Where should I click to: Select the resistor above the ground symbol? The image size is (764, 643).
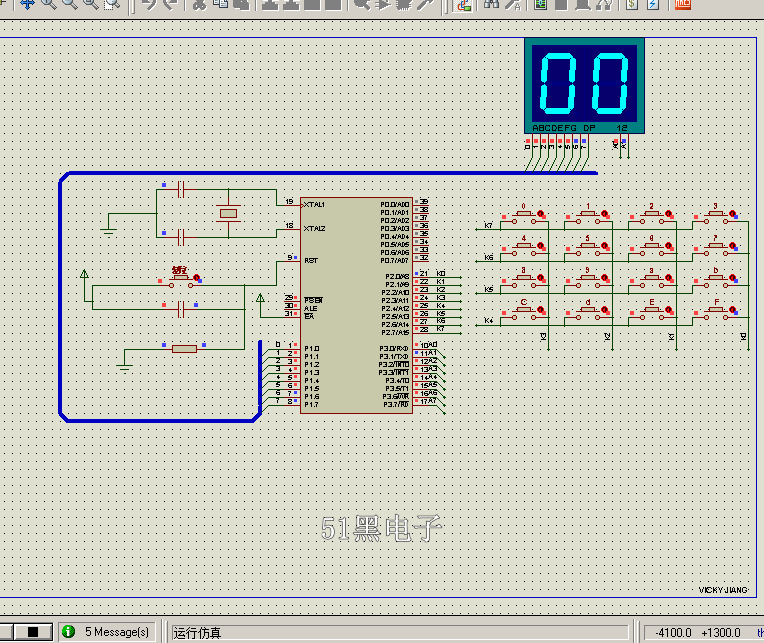click(x=184, y=349)
